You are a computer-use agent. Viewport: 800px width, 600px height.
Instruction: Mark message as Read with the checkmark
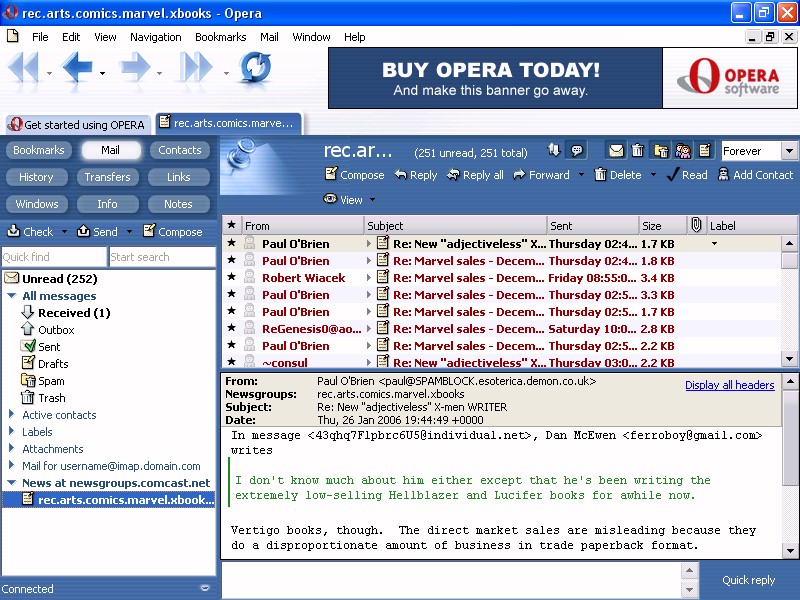coord(687,175)
